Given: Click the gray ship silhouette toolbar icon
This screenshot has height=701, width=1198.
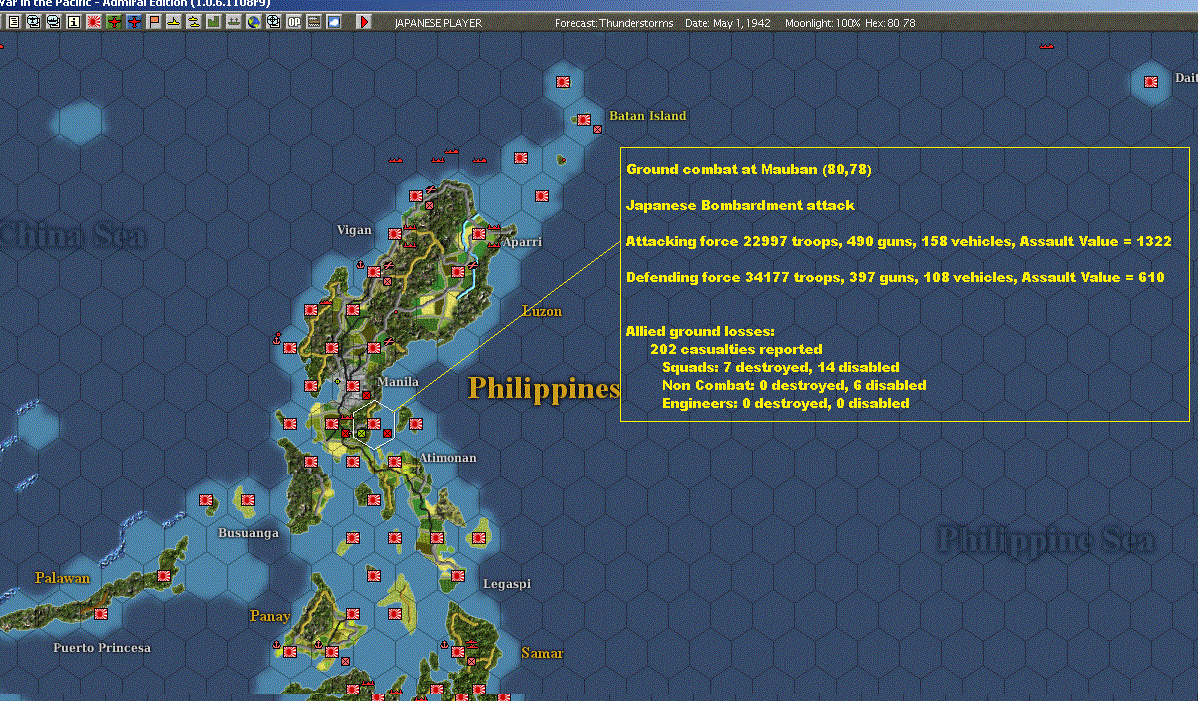Looking at the screenshot, I should pos(233,22).
